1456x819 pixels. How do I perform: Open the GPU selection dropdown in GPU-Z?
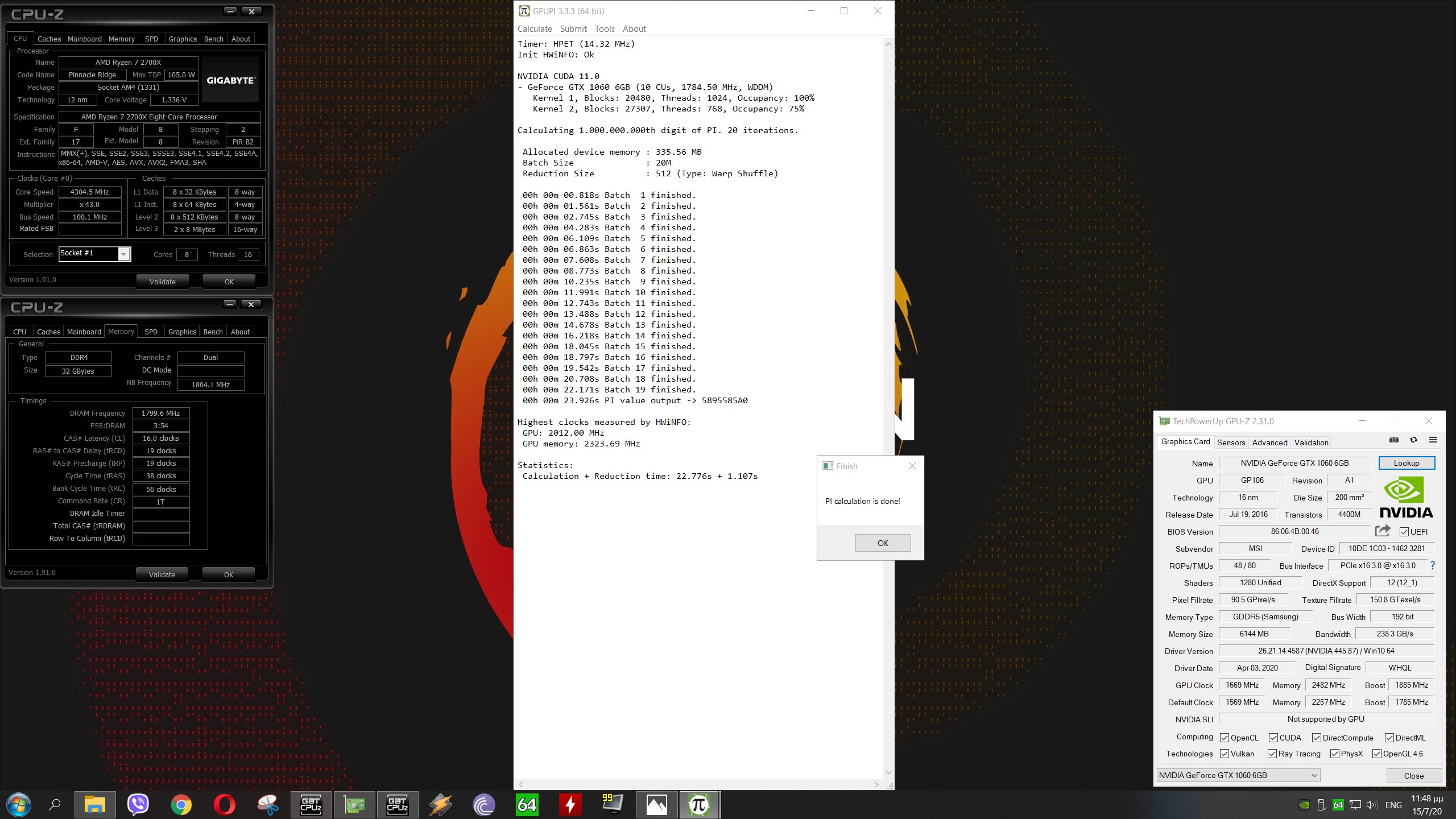click(x=1239, y=775)
